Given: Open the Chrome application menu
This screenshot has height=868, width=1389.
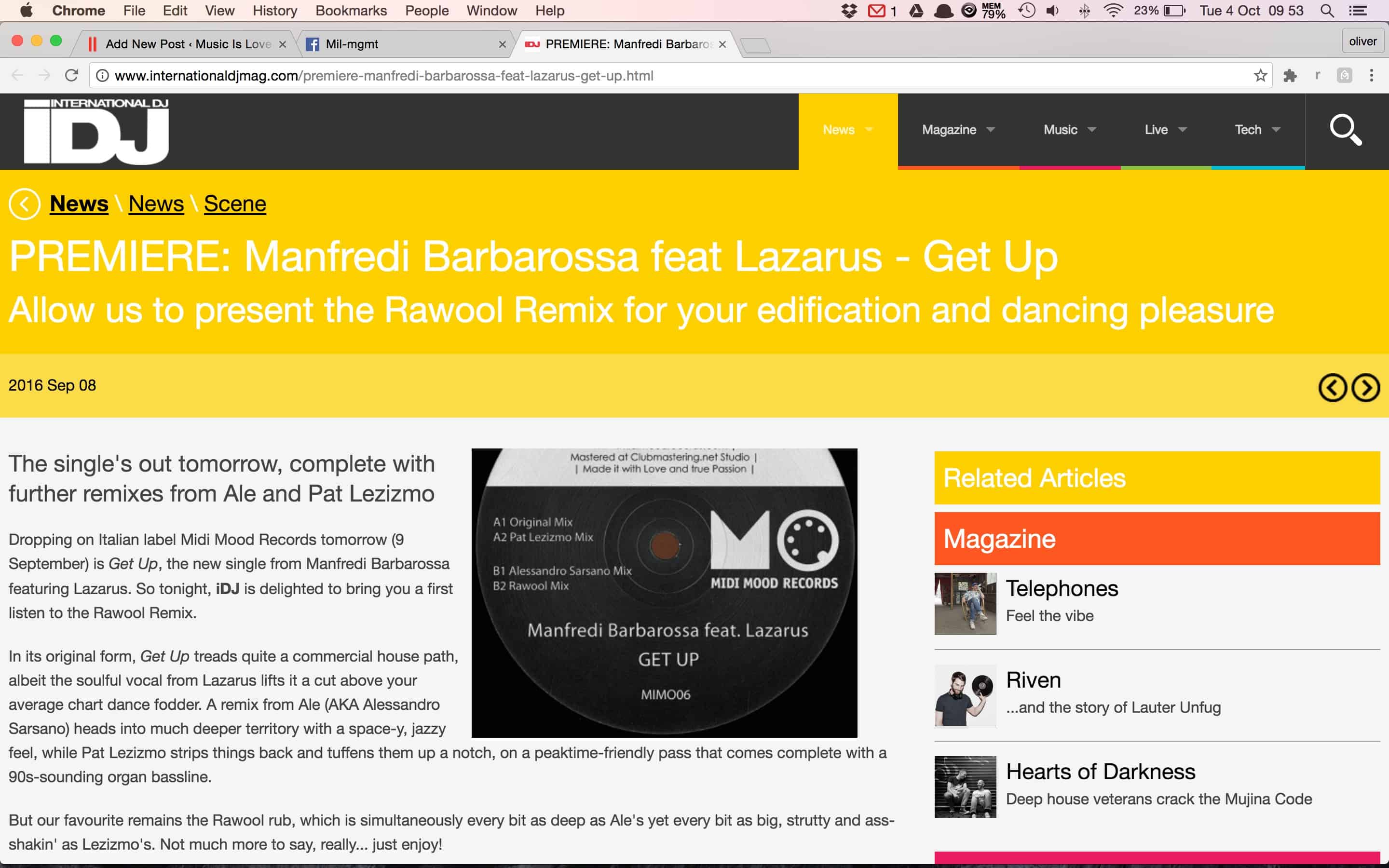Looking at the screenshot, I should click(x=79, y=10).
